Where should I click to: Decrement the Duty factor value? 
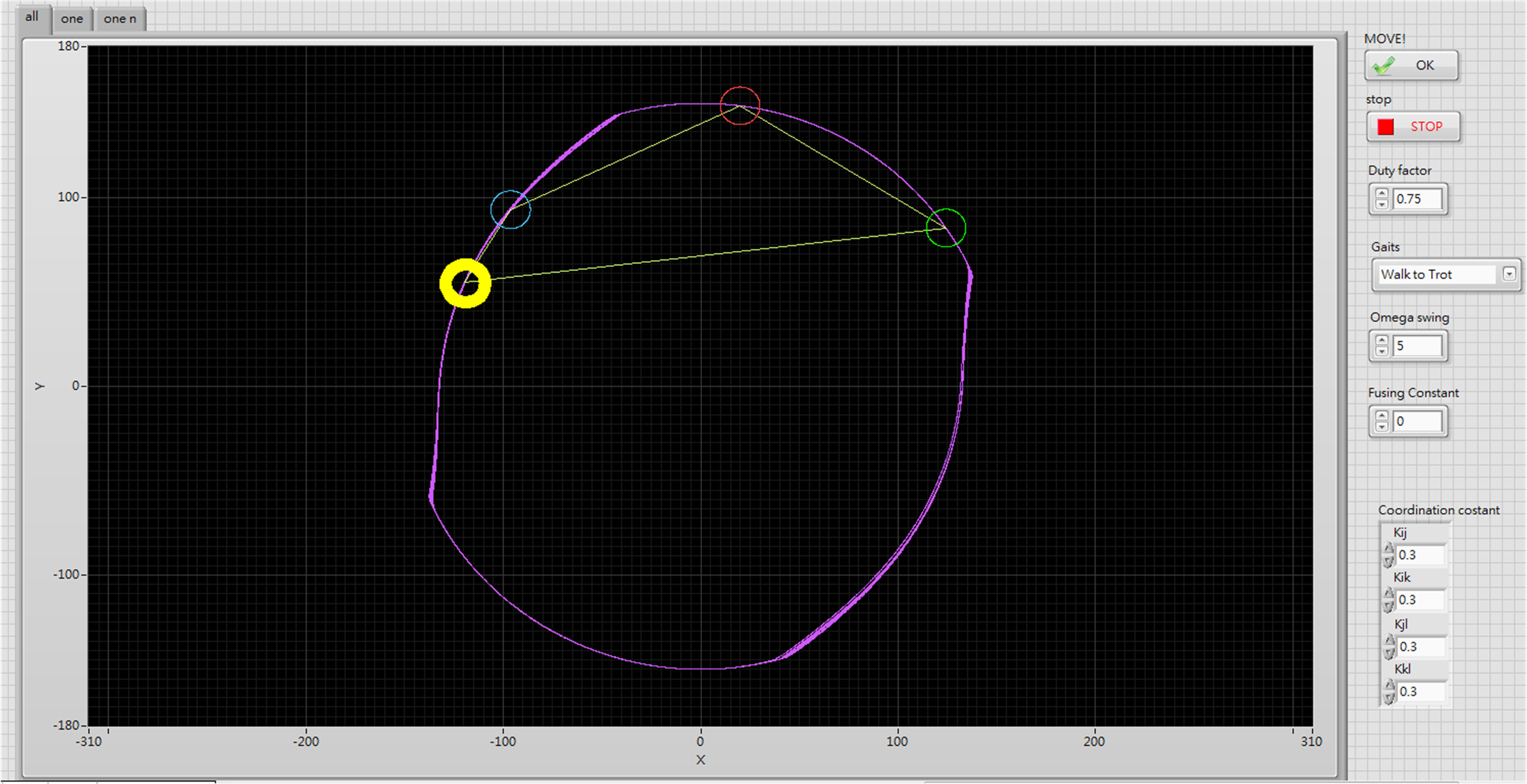1382,204
